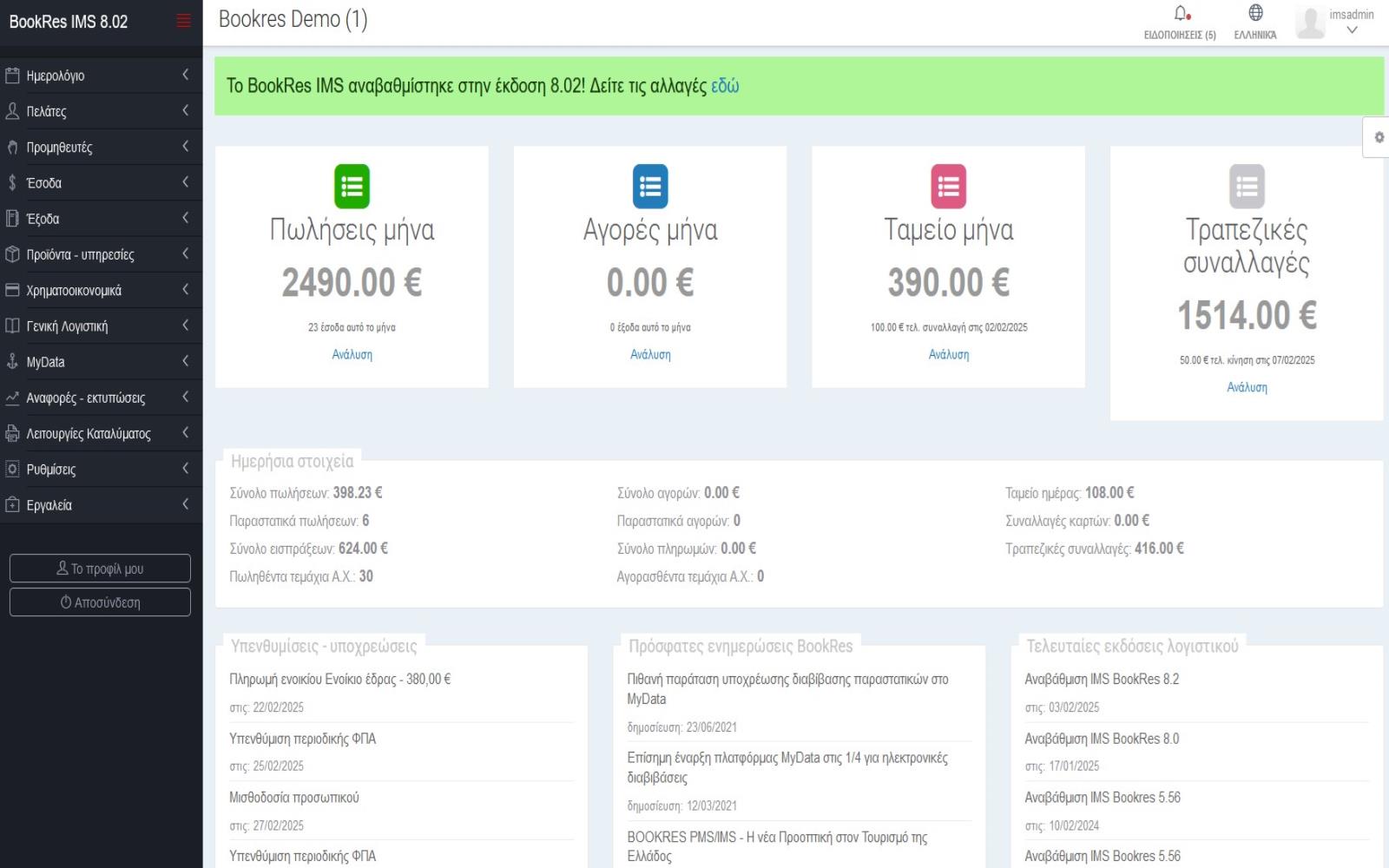Click Ανάλυση under Τραπεζικές συναλλαγές
This screenshot has height=868, width=1389.
click(x=1247, y=387)
